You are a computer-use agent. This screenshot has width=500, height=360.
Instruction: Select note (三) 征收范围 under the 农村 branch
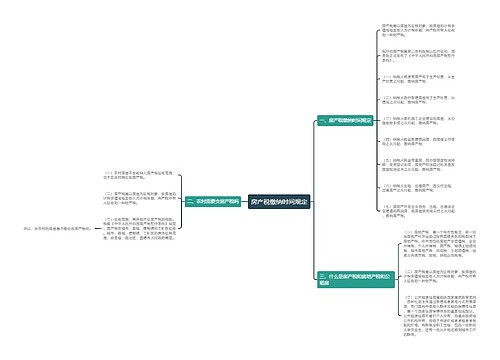[139, 229]
